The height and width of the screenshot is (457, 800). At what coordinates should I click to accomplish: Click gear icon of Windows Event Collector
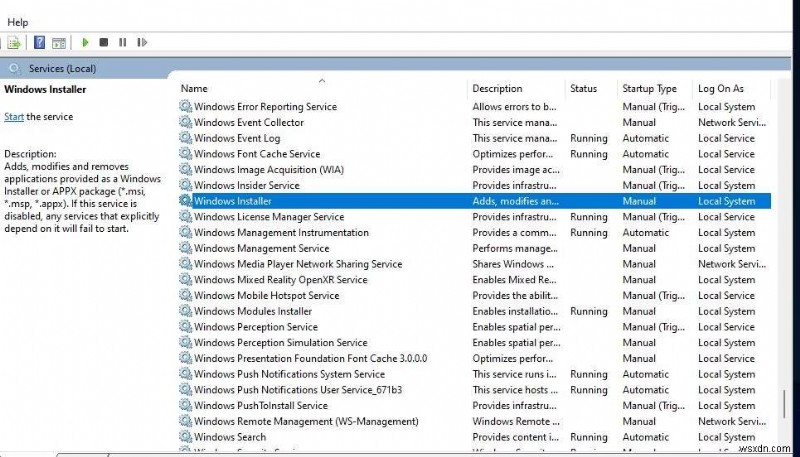[x=185, y=122]
